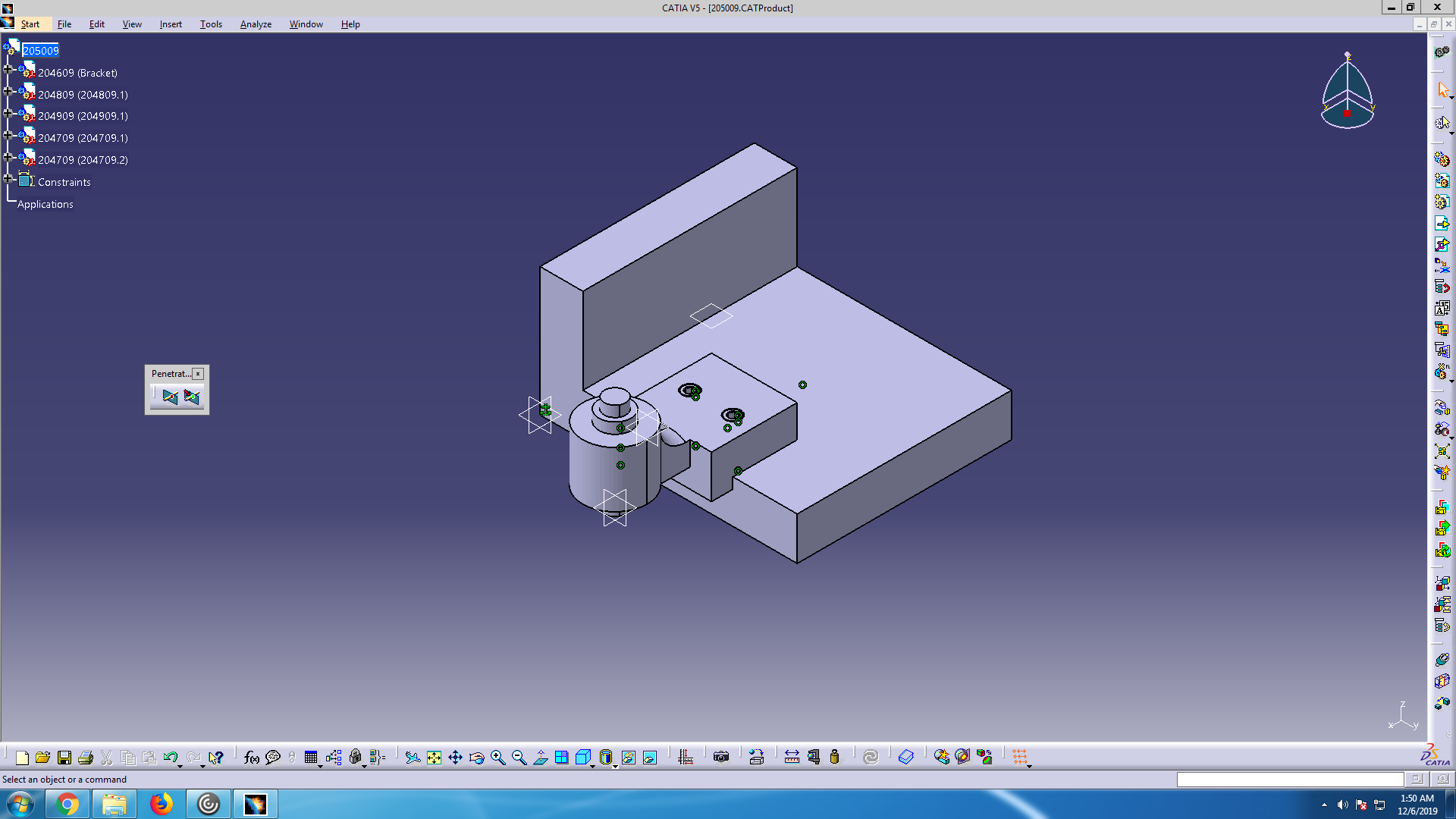Expand the Constraints tree node
The height and width of the screenshot is (819, 1456).
[8, 179]
